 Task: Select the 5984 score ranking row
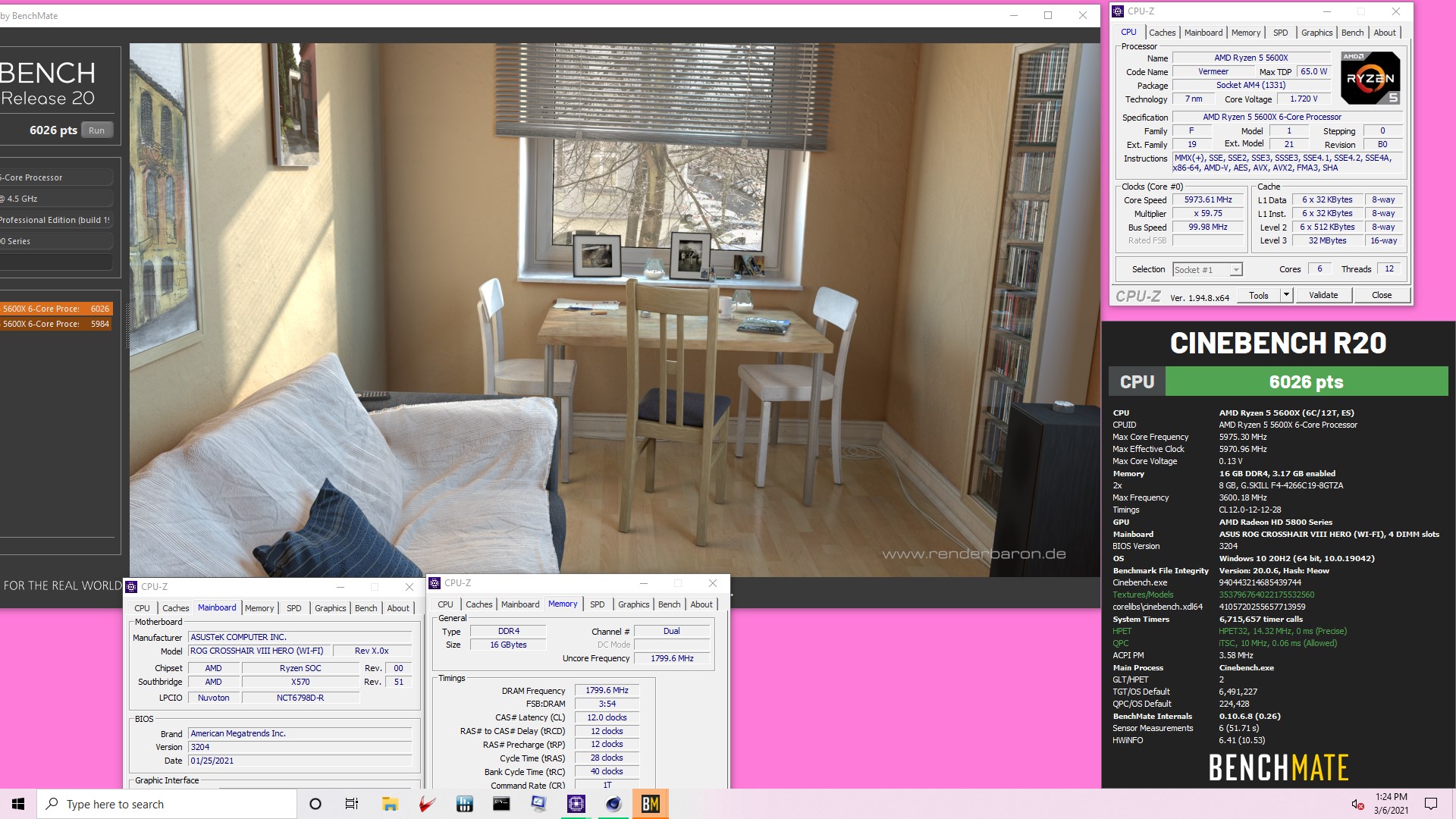(x=56, y=324)
